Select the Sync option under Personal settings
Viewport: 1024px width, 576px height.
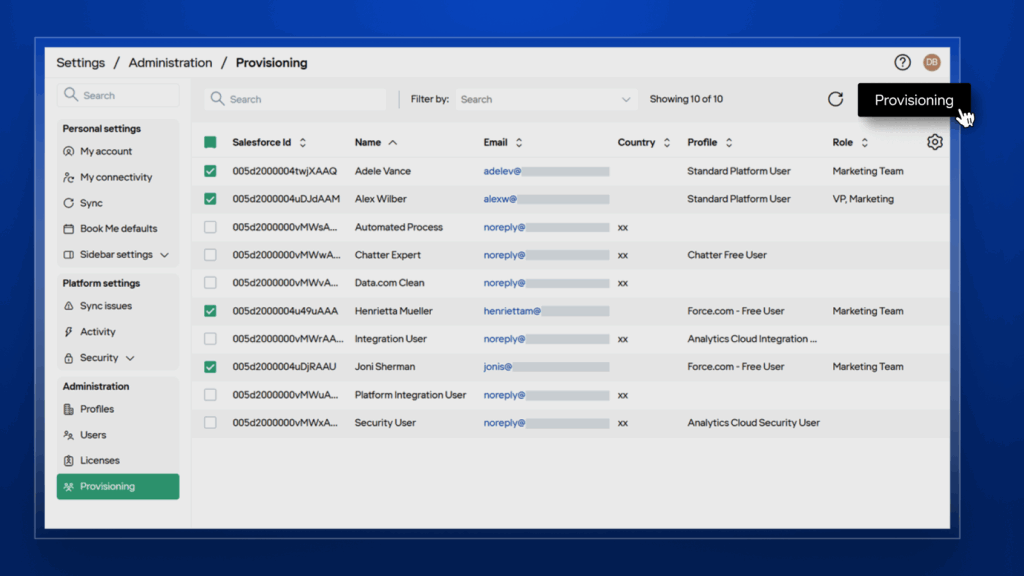(x=92, y=202)
